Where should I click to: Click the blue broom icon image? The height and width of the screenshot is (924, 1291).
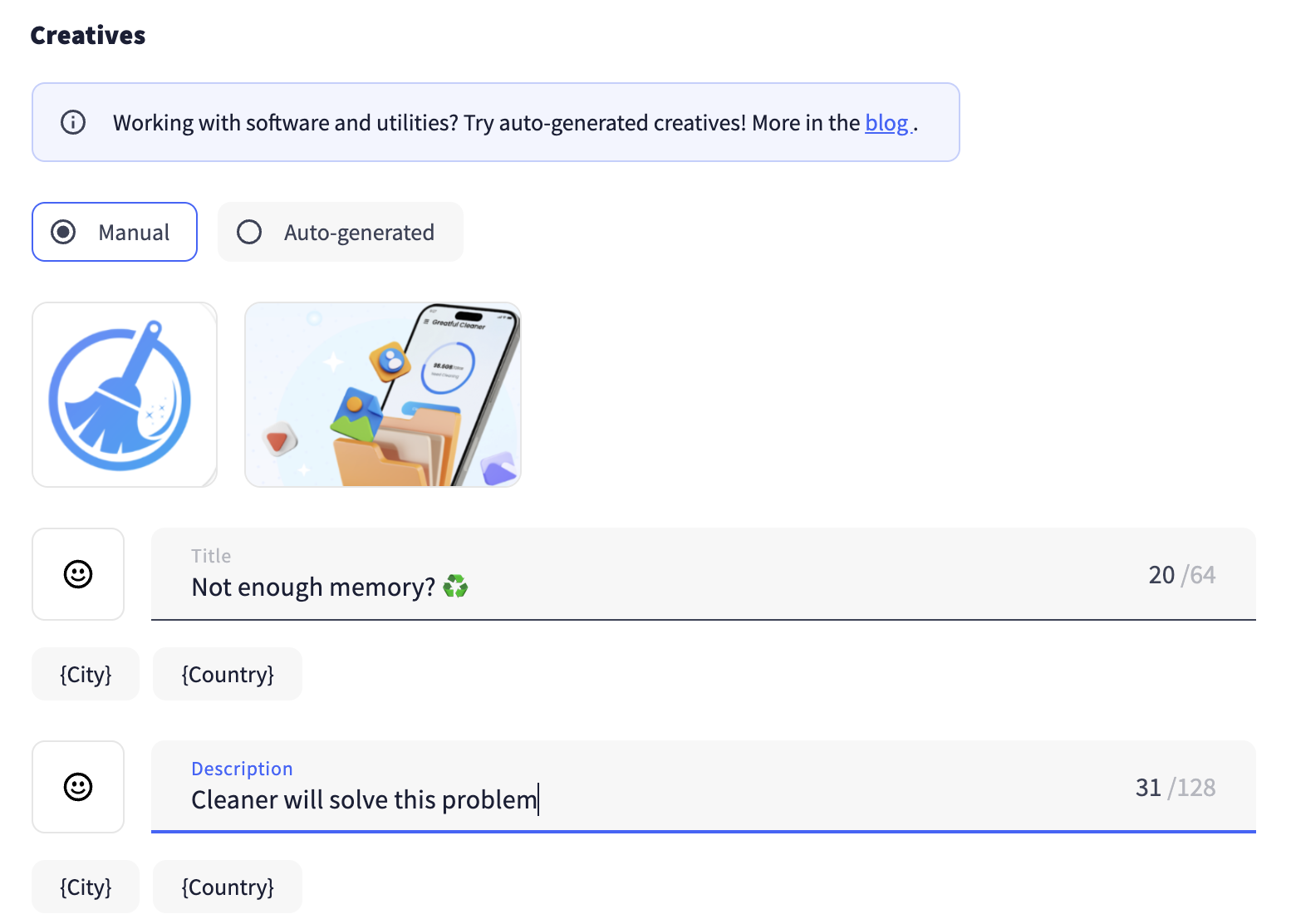124,395
